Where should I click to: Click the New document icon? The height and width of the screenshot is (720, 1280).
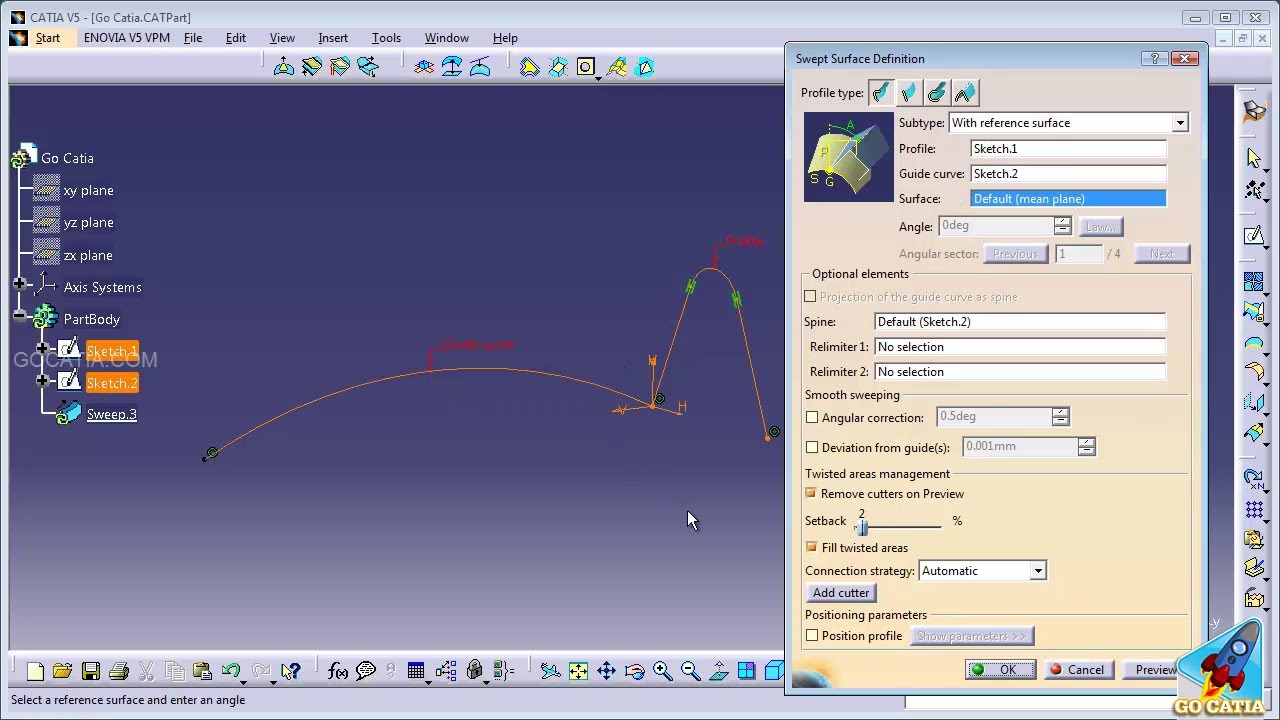pyautogui.click(x=35, y=671)
